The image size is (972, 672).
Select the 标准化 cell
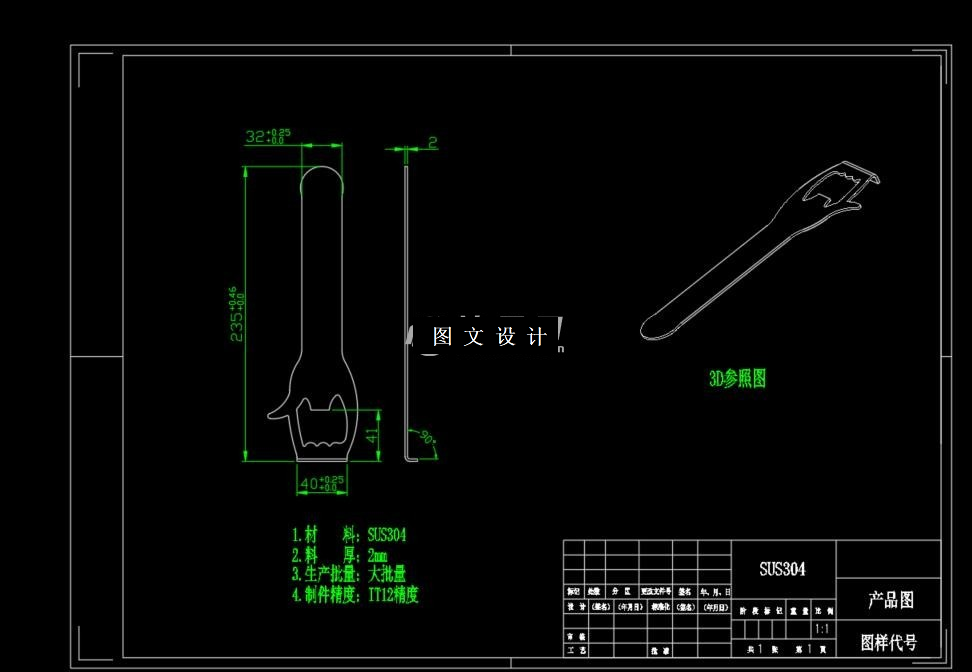point(660,608)
